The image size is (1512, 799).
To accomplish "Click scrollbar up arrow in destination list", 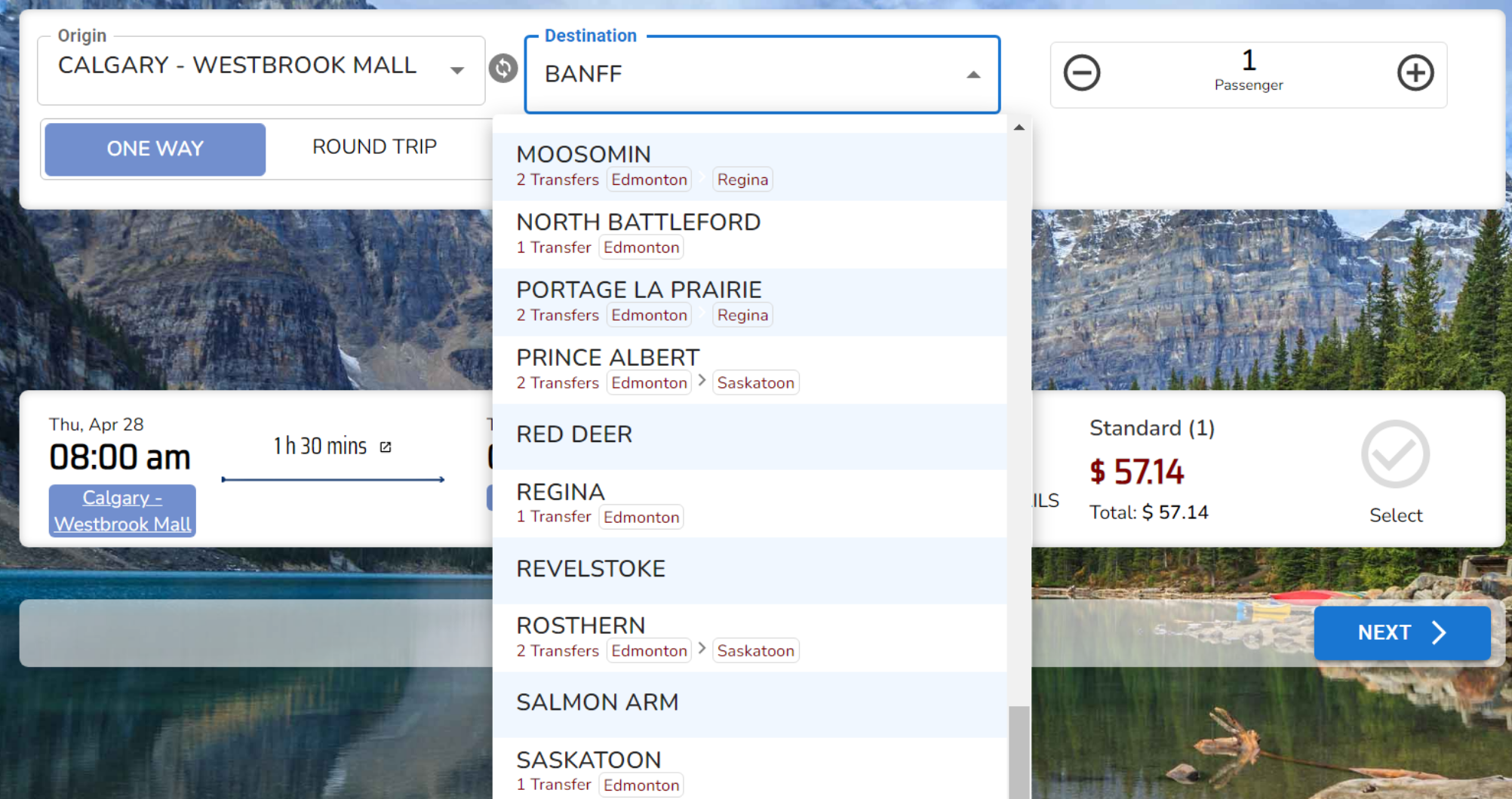I will pos(1019,128).
